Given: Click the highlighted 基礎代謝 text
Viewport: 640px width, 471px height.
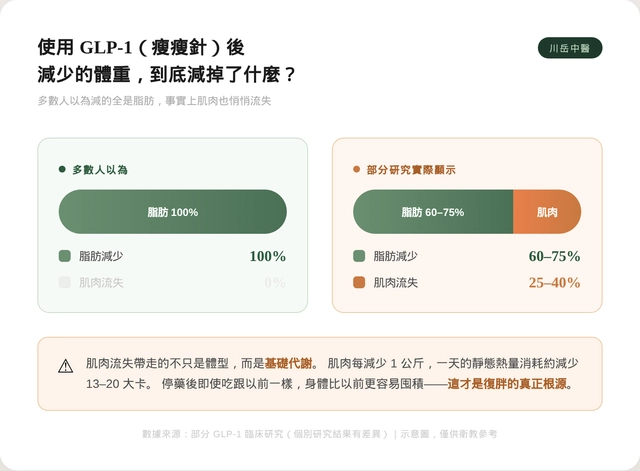Looking at the screenshot, I should coord(289,363).
